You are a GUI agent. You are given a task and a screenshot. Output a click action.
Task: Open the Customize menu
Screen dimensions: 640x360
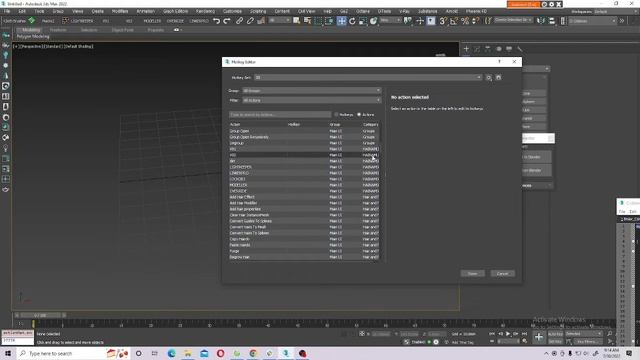(x=232, y=11)
